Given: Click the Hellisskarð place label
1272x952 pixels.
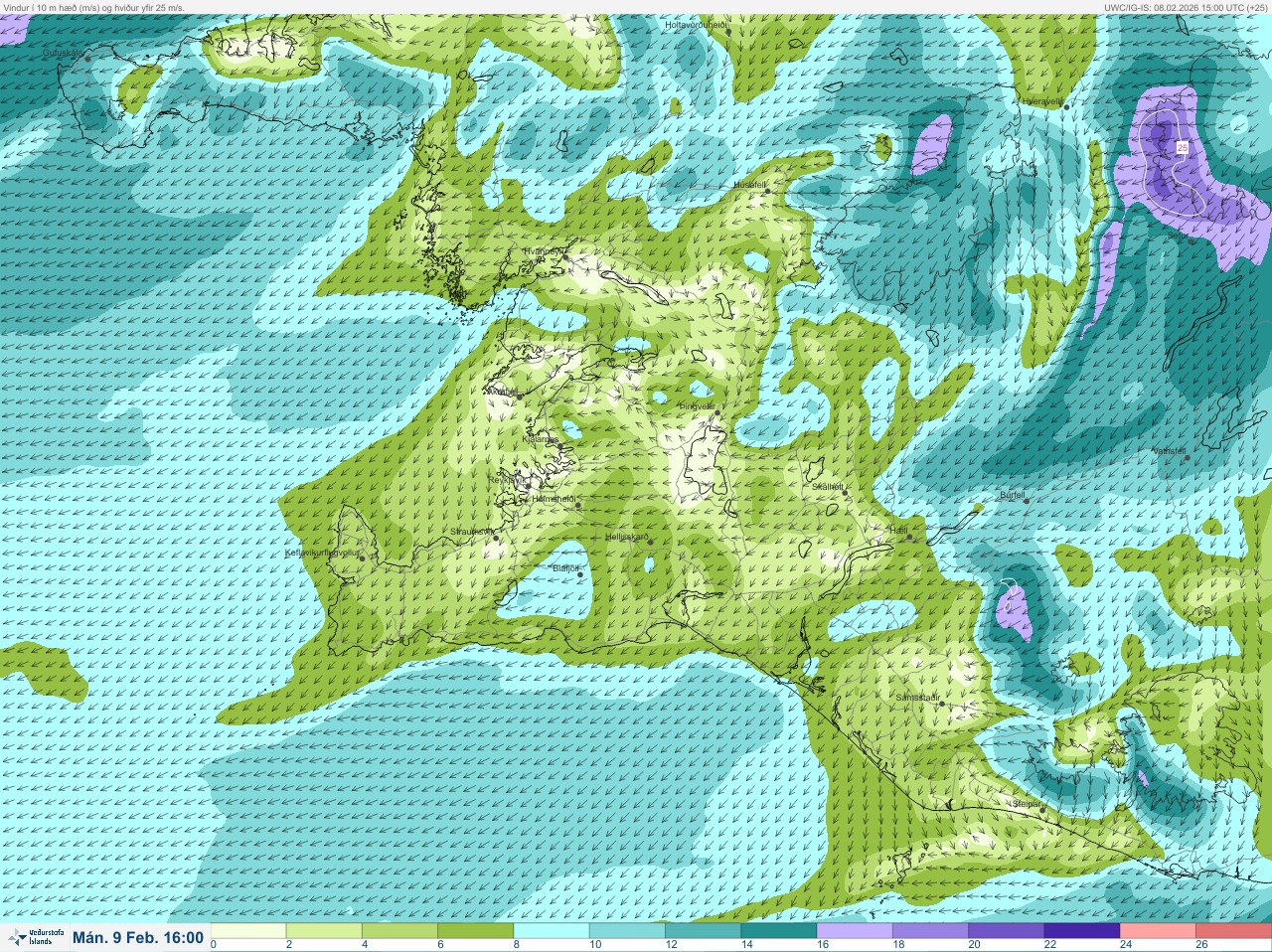Looking at the screenshot, I should pos(627,537).
